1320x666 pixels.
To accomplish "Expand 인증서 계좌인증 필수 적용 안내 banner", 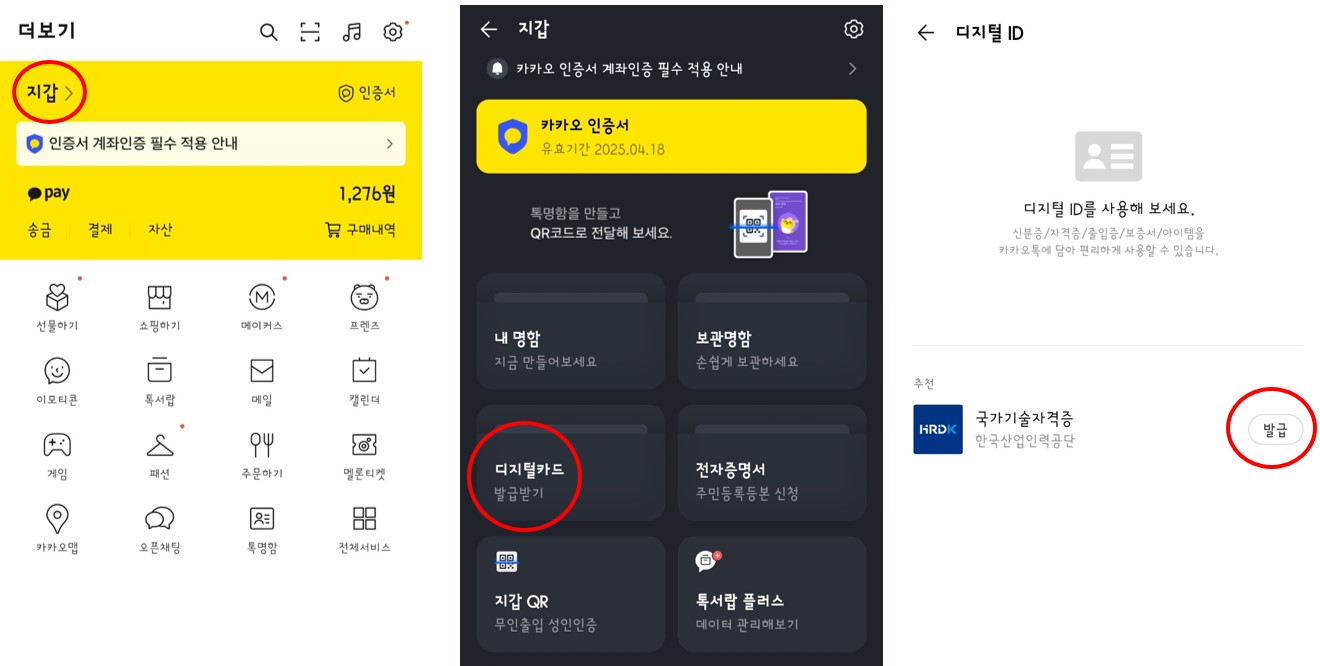I will (x=211, y=144).
